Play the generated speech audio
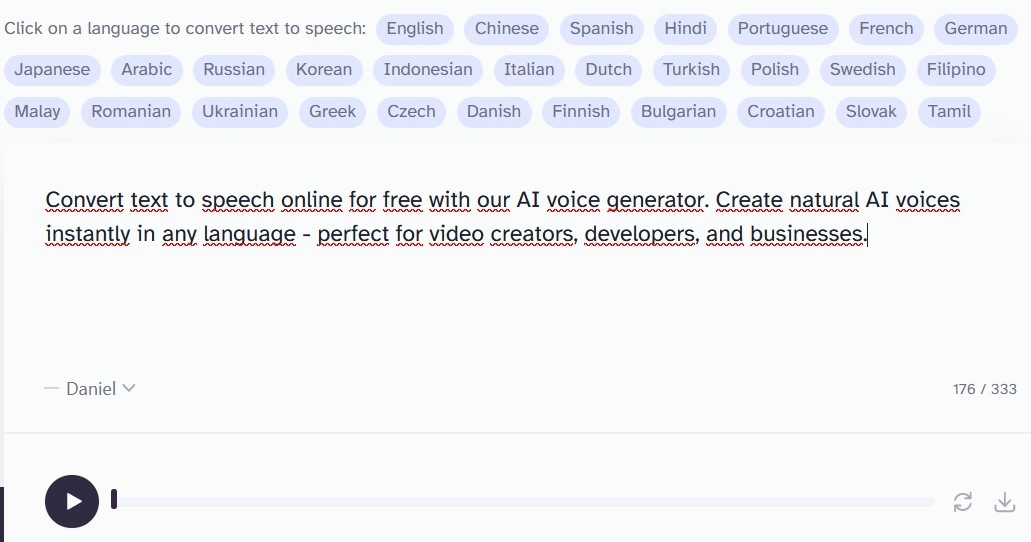The width and height of the screenshot is (1031, 542). [72, 501]
